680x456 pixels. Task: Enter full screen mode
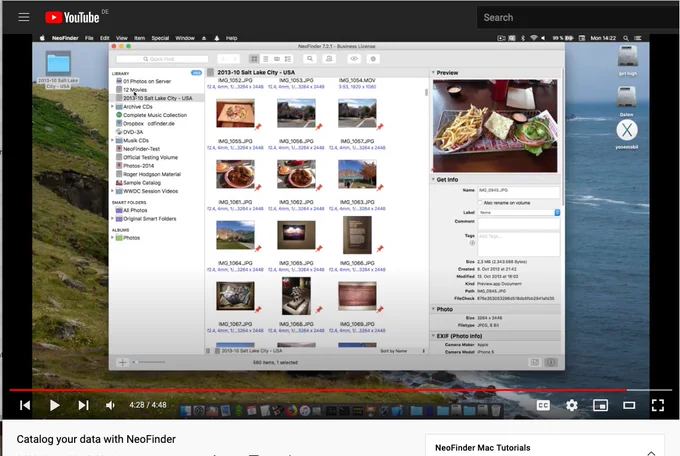coord(657,405)
